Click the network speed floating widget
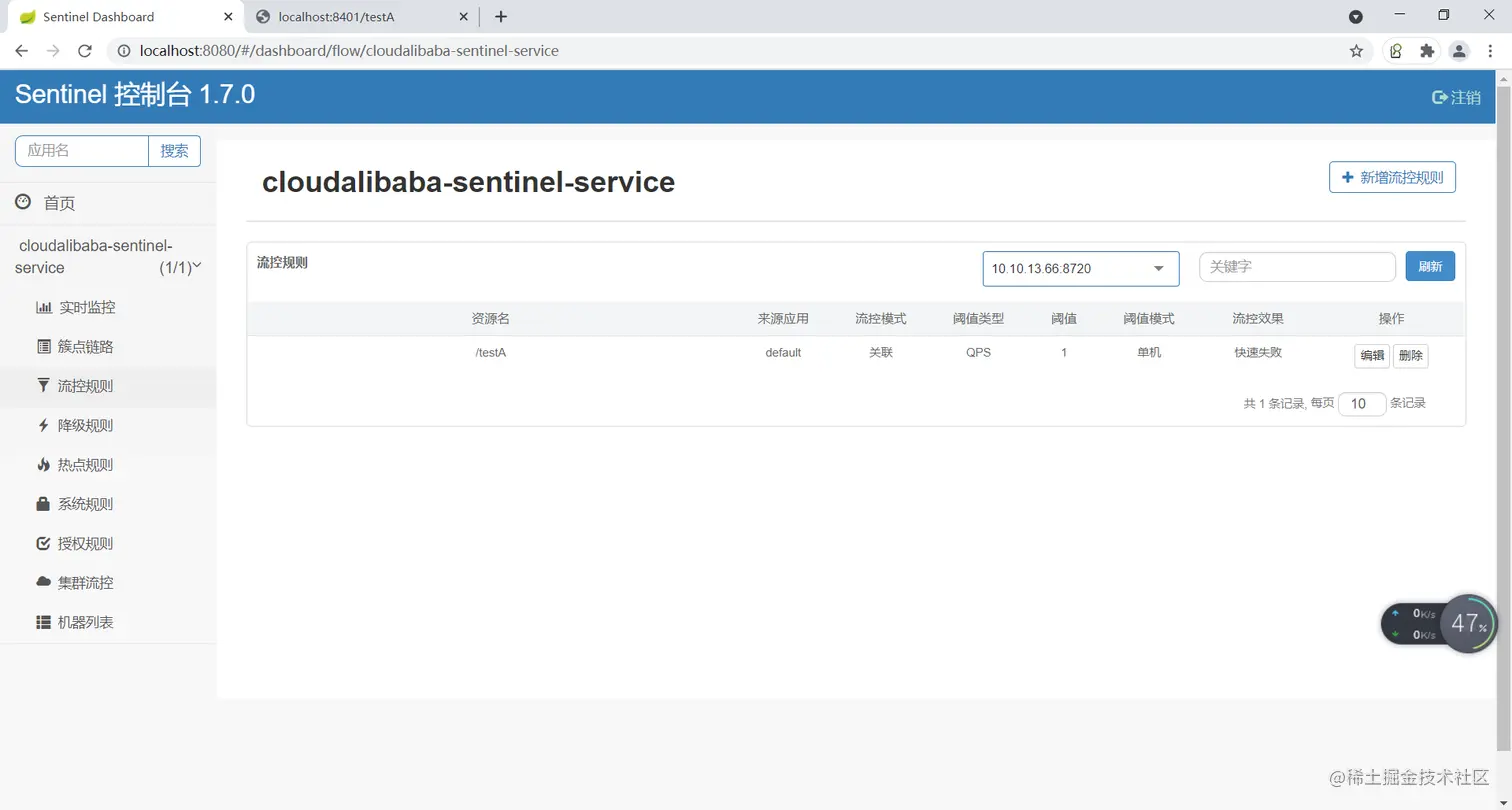Viewport: 1512px width, 810px height. click(x=1413, y=624)
